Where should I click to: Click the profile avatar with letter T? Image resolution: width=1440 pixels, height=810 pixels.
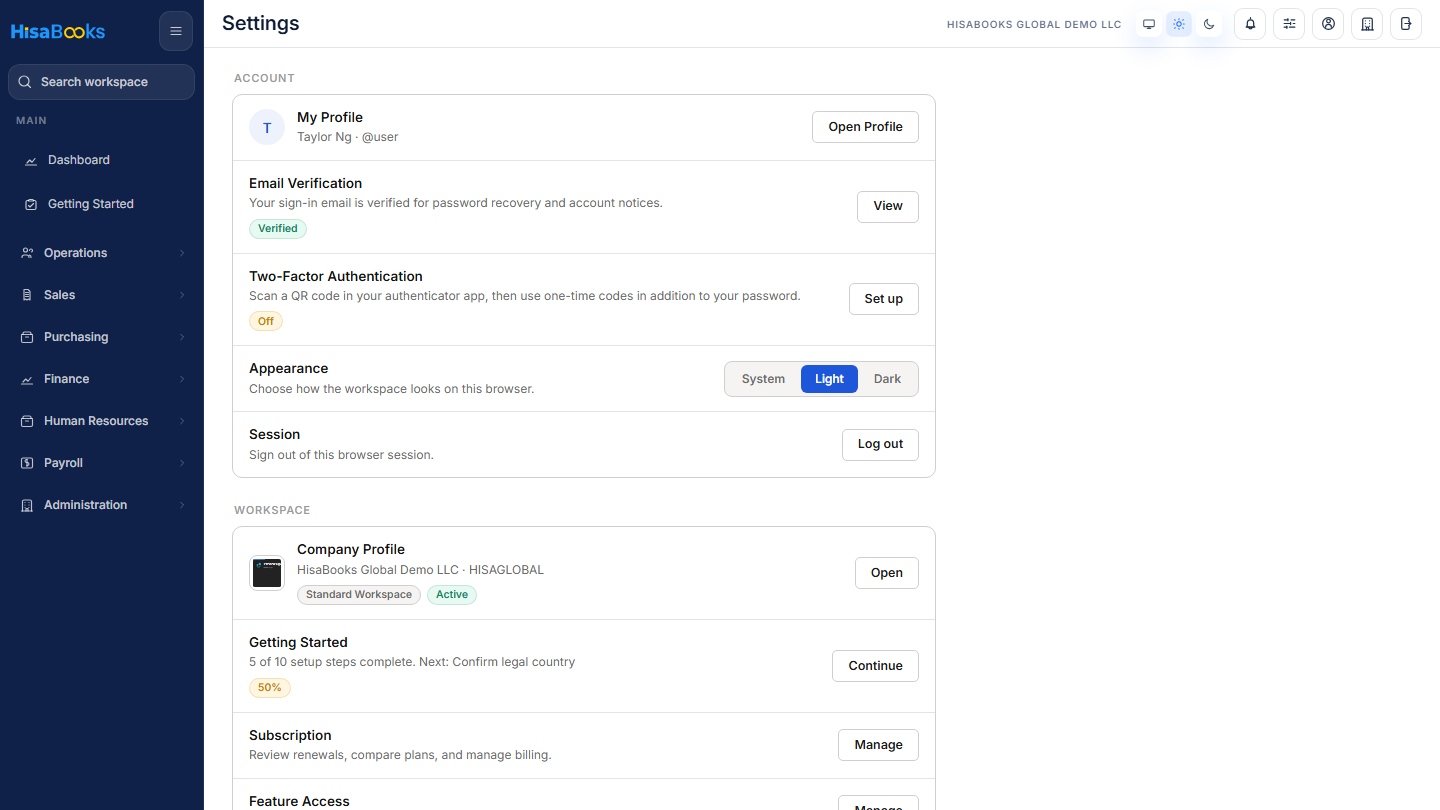267,128
